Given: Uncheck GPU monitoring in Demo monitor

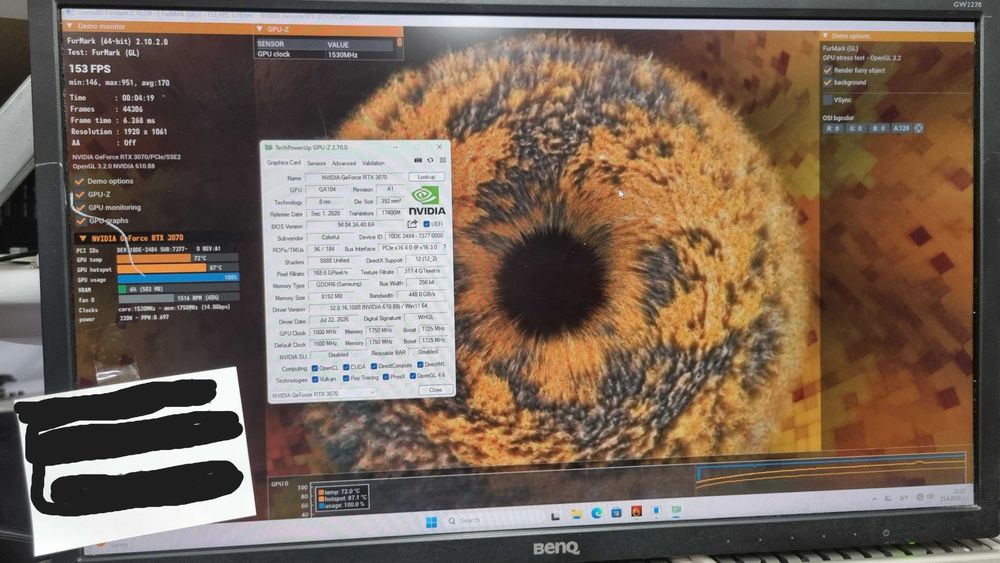Looking at the screenshot, I should [x=80, y=208].
